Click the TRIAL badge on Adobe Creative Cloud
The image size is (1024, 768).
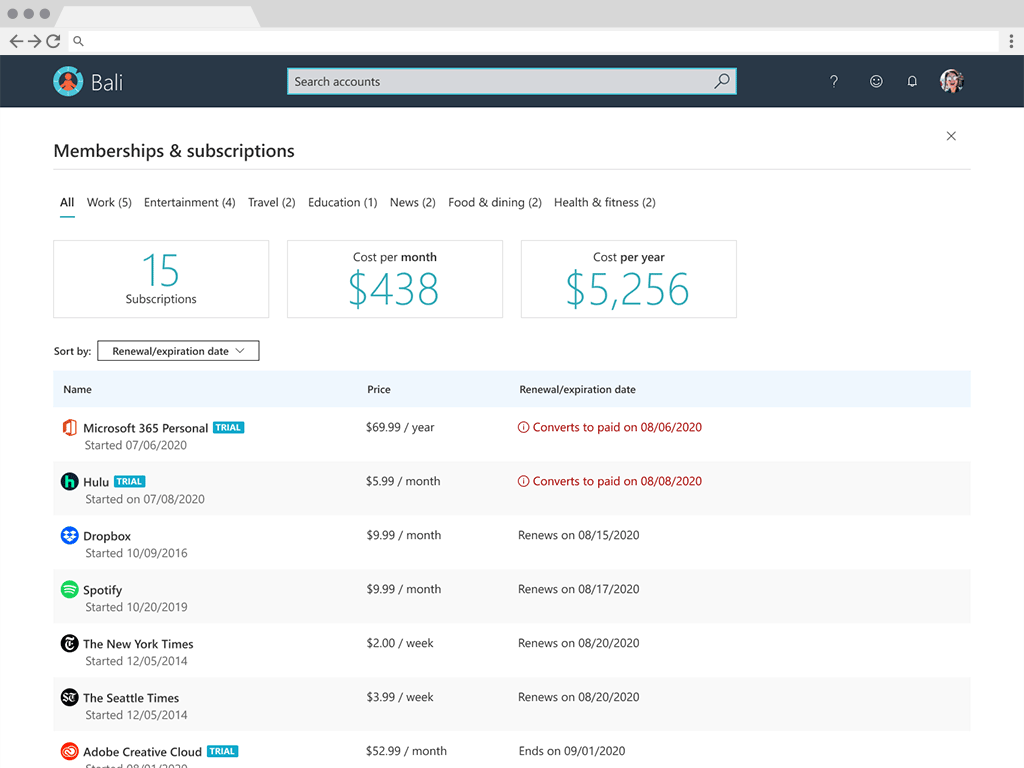(x=222, y=751)
